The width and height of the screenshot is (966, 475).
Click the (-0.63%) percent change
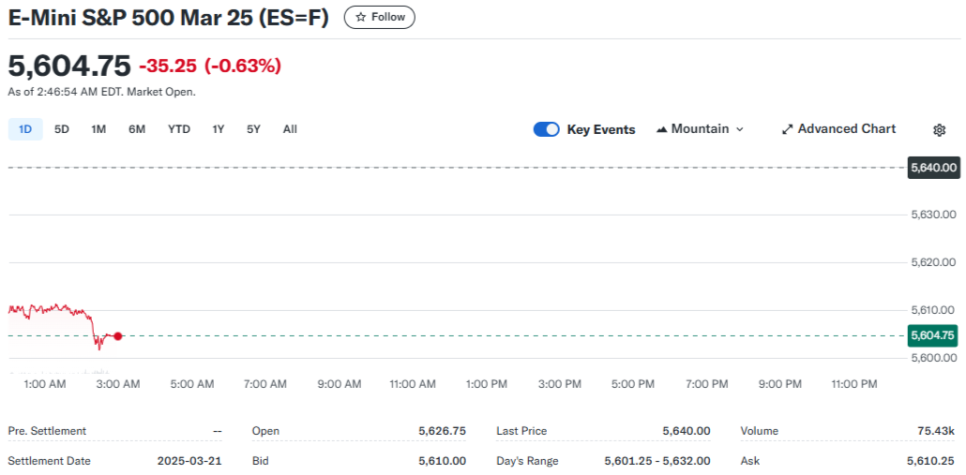(243, 66)
